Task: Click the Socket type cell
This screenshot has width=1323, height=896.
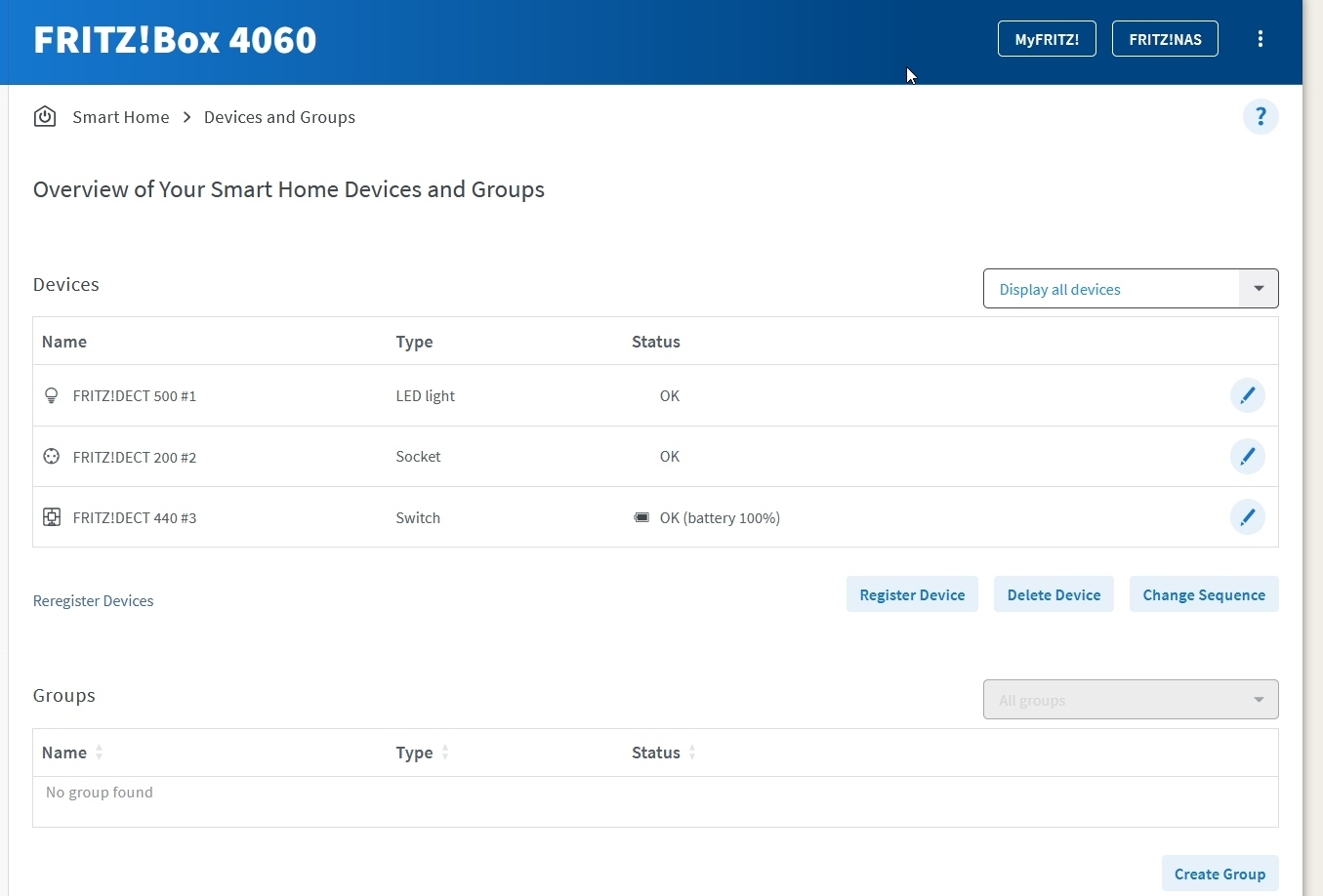Action: [x=419, y=457]
